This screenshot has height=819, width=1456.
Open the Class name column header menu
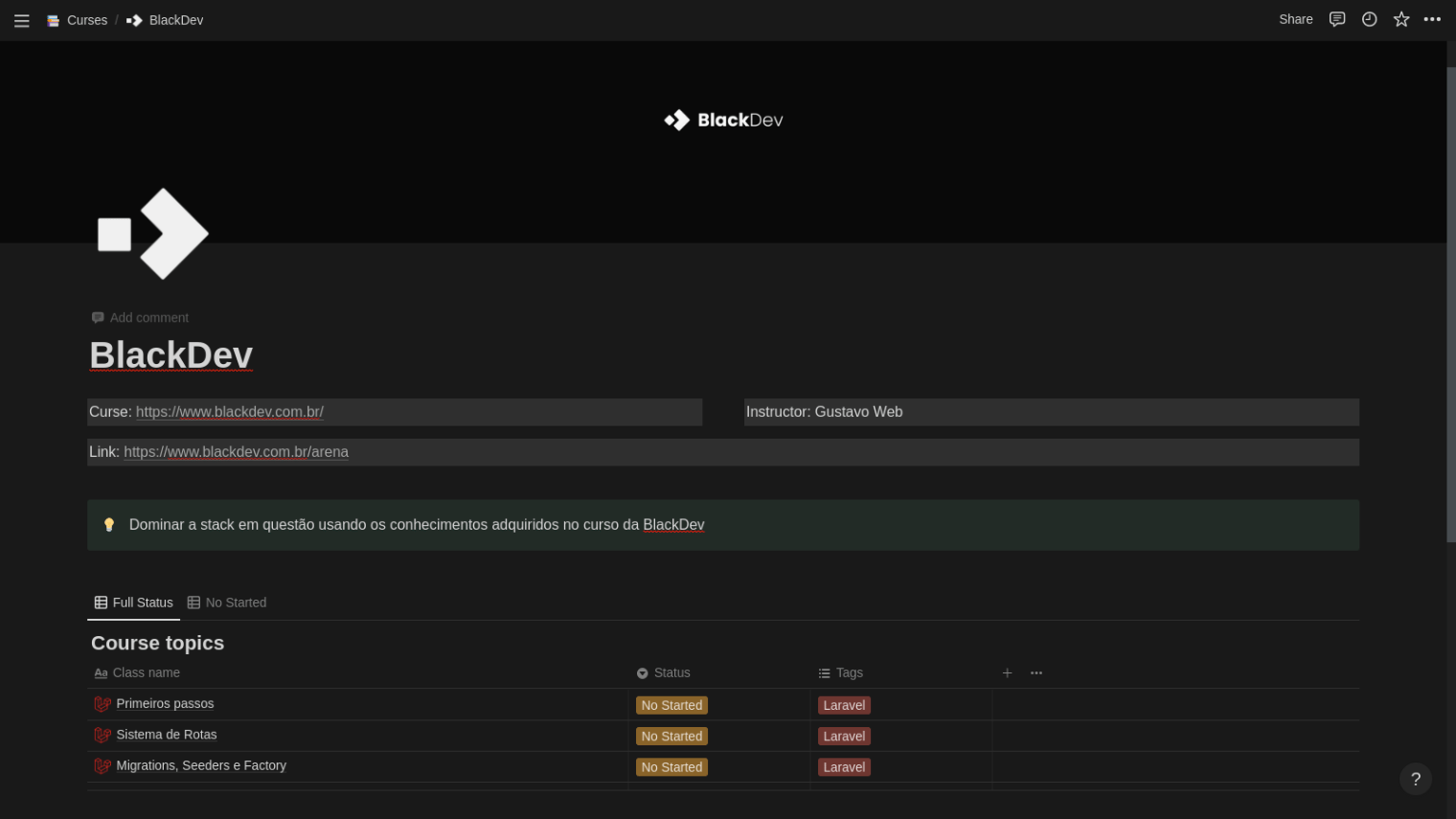click(x=137, y=673)
